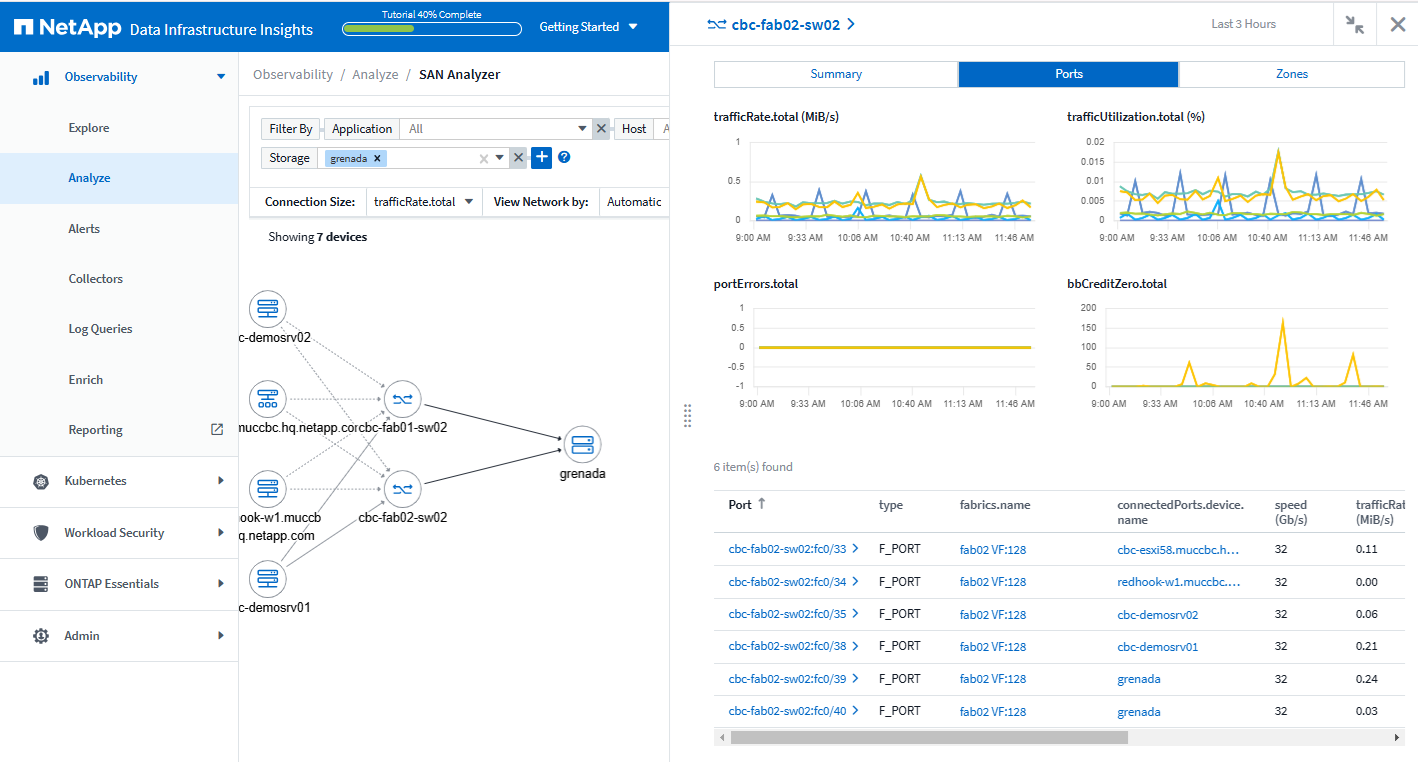Select the cbc-fab02-sw02 switch node icon

pos(402,489)
